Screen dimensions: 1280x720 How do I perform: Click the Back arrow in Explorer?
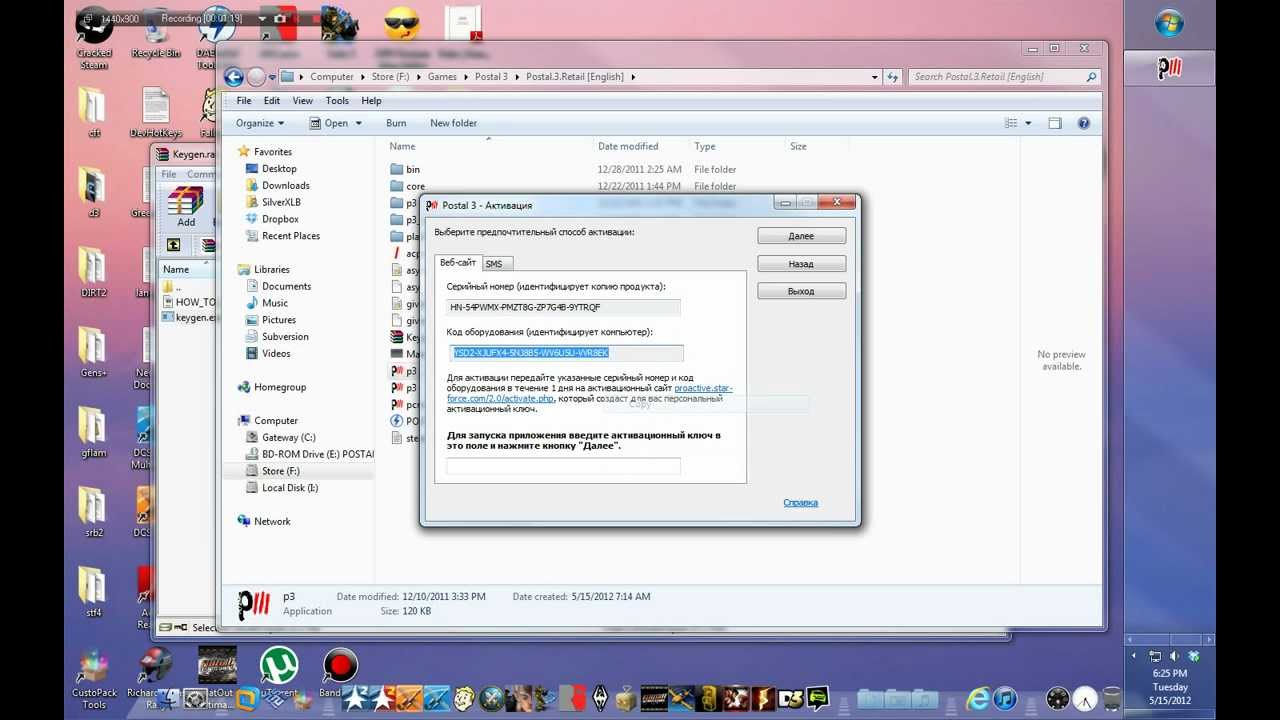[234, 77]
